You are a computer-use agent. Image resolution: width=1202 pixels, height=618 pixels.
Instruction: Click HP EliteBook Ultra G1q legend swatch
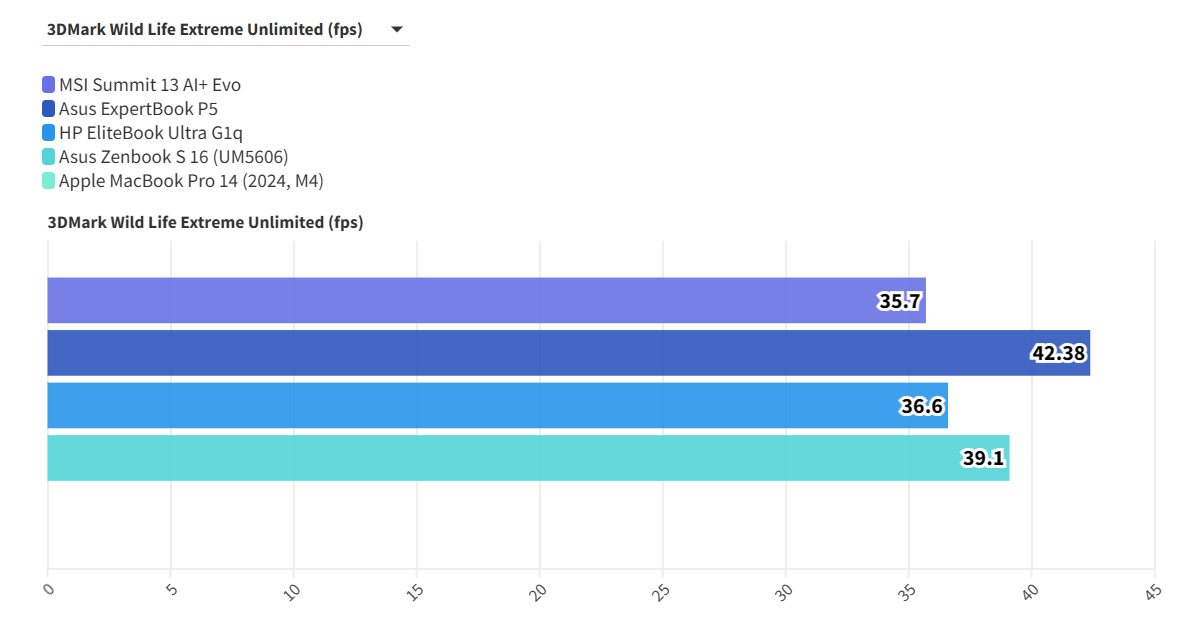point(49,133)
